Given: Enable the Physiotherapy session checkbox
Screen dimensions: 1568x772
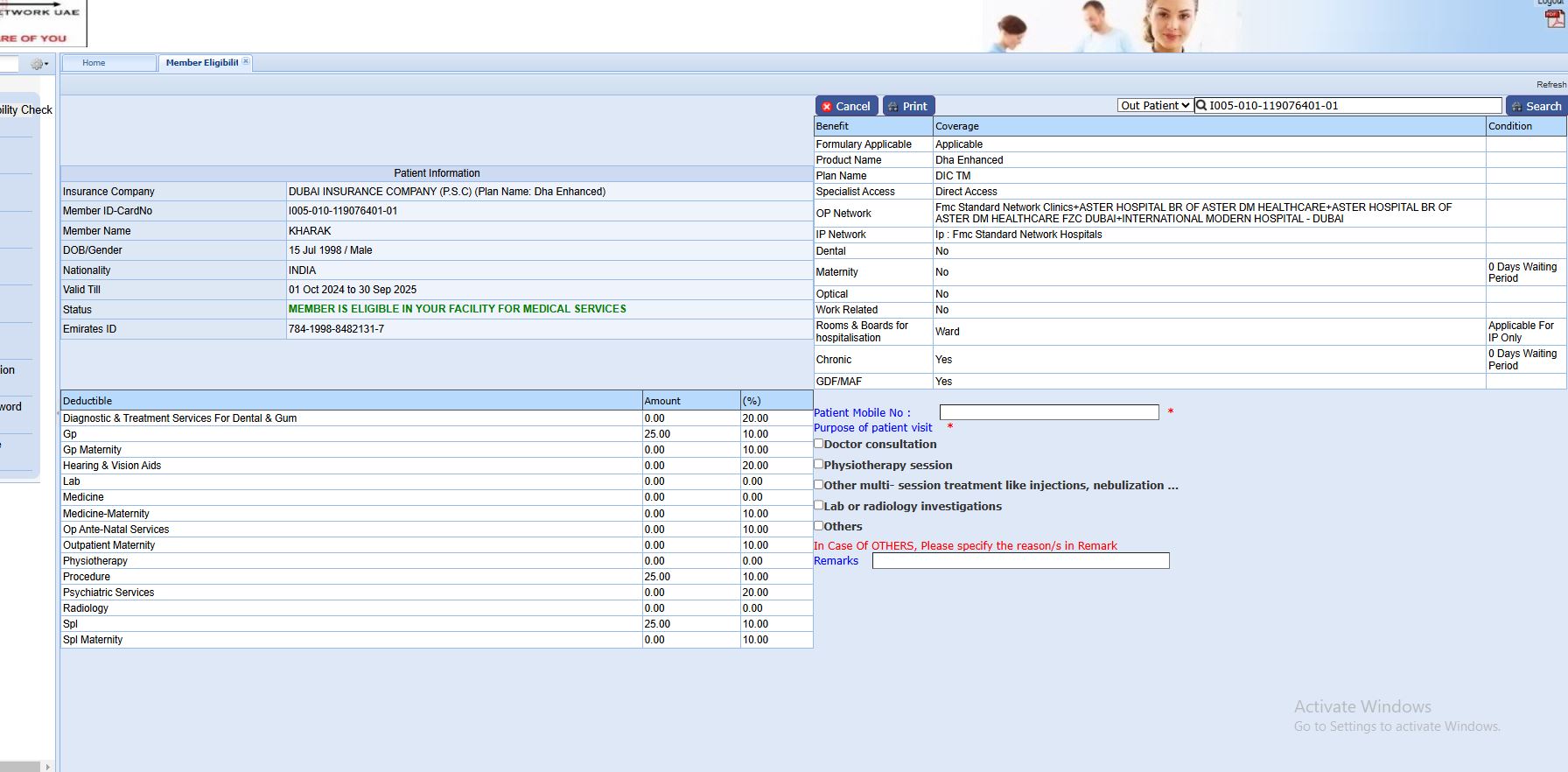Looking at the screenshot, I should (x=819, y=465).
